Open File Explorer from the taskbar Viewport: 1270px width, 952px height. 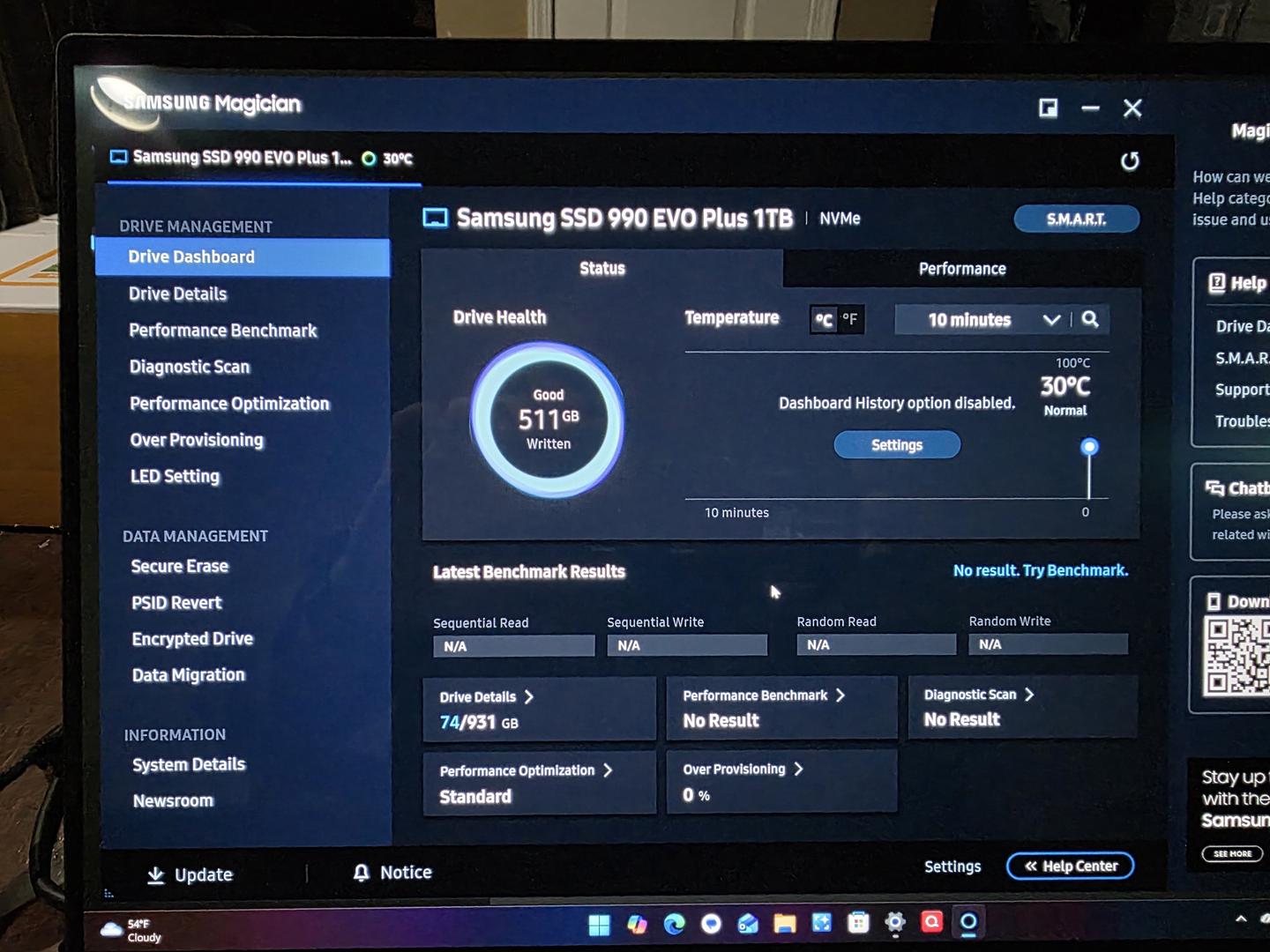[784, 923]
